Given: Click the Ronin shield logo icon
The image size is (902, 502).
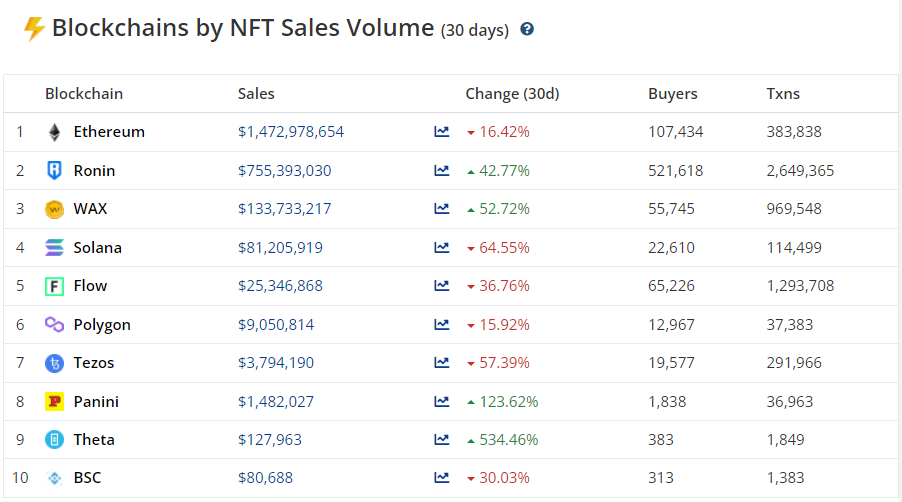Looking at the screenshot, I should coord(54,171).
